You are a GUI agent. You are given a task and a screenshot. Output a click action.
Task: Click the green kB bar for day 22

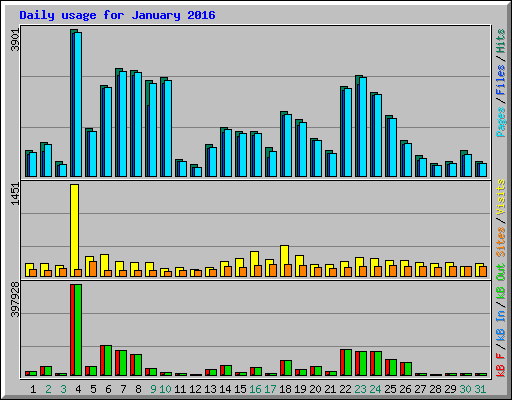coord(348,363)
